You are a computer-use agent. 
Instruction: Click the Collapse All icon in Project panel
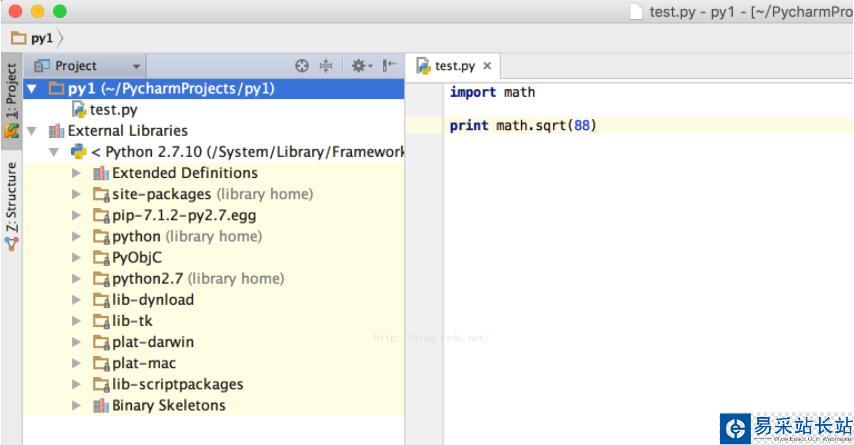click(326, 66)
